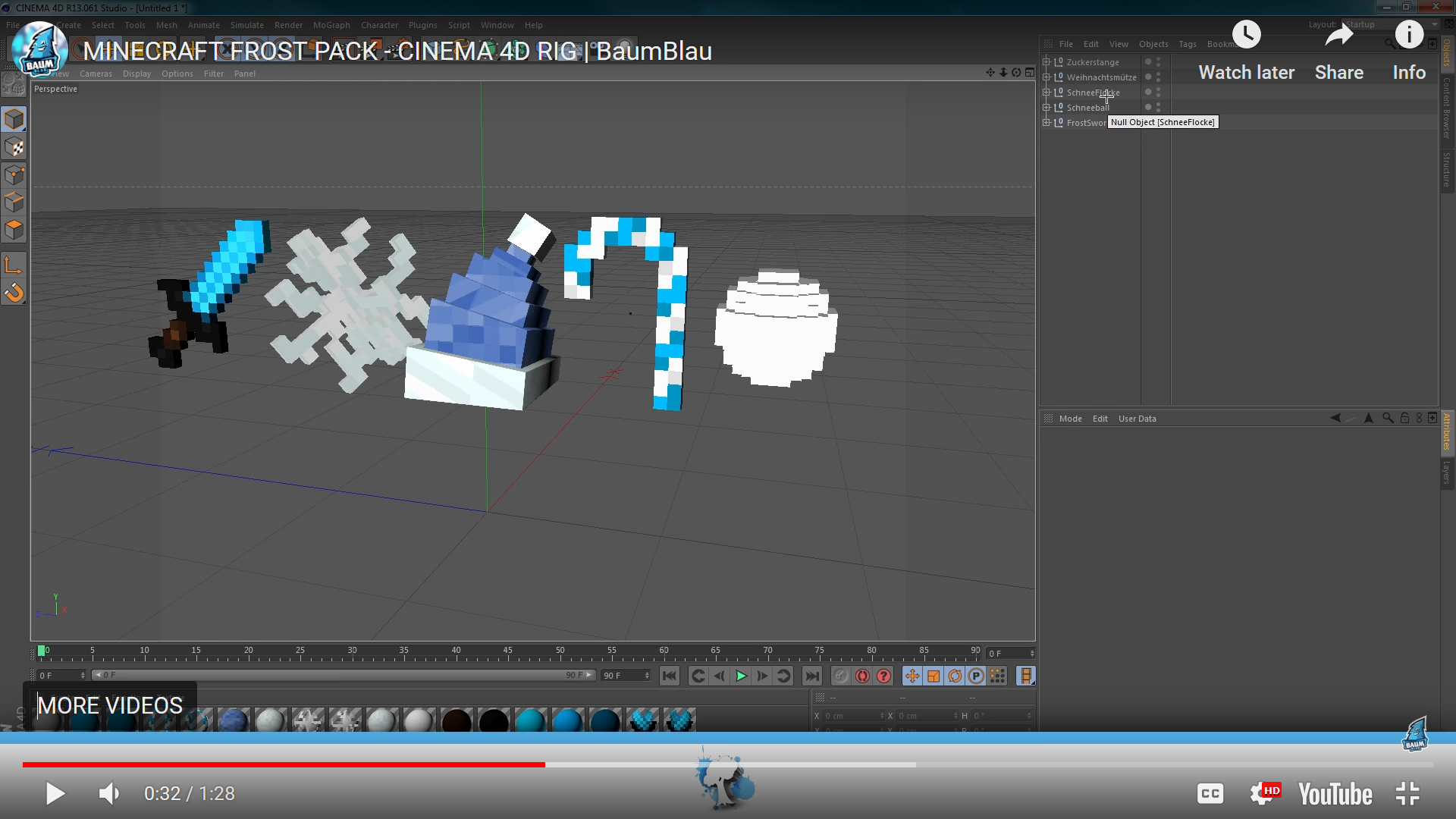Open the Simulate menu
1456x819 pixels.
(x=247, y=25)
